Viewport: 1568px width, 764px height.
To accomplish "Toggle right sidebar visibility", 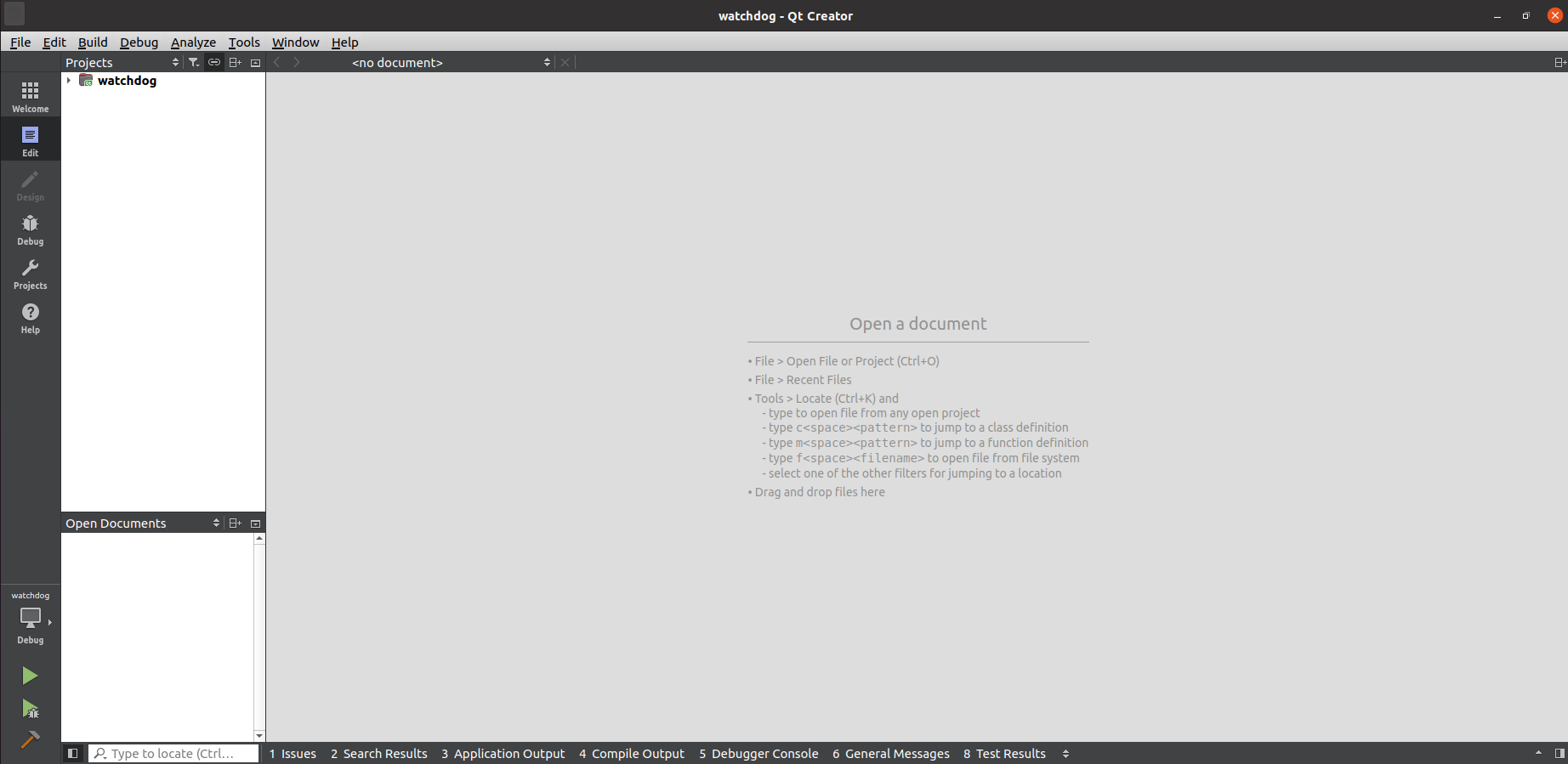I will point(1559,753).
